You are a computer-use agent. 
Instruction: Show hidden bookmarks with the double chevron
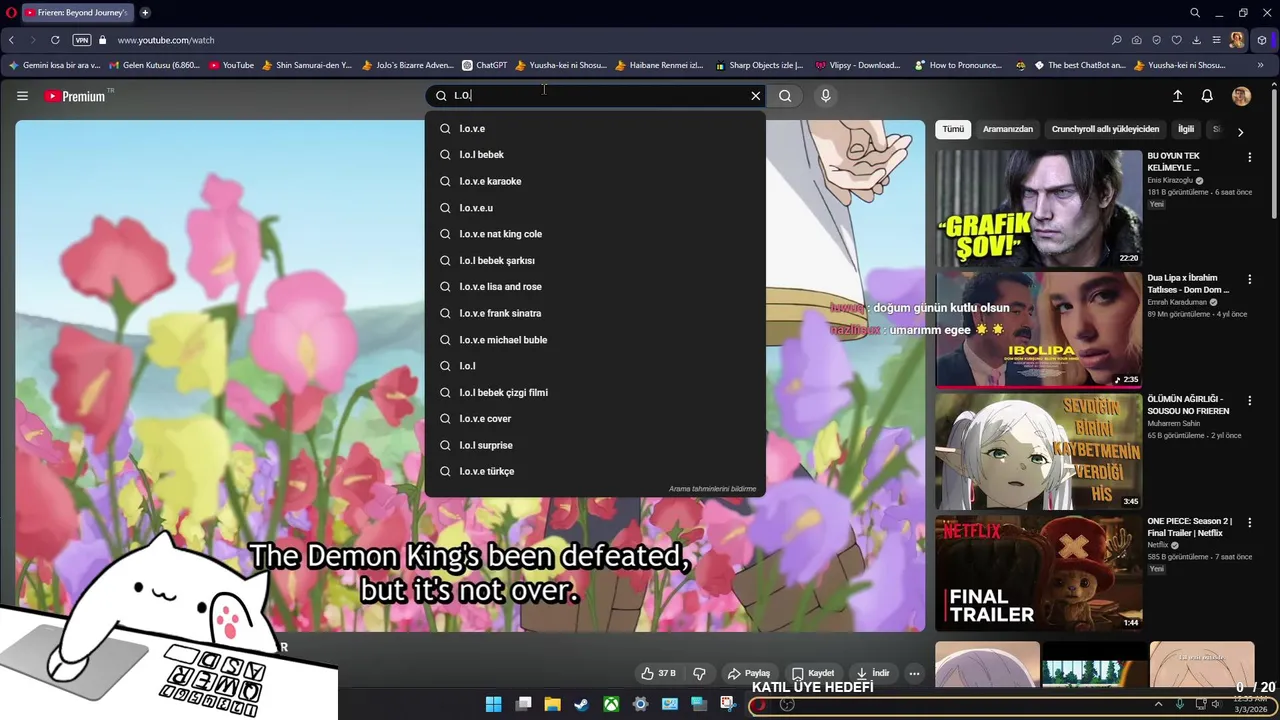coord(1260,65)
